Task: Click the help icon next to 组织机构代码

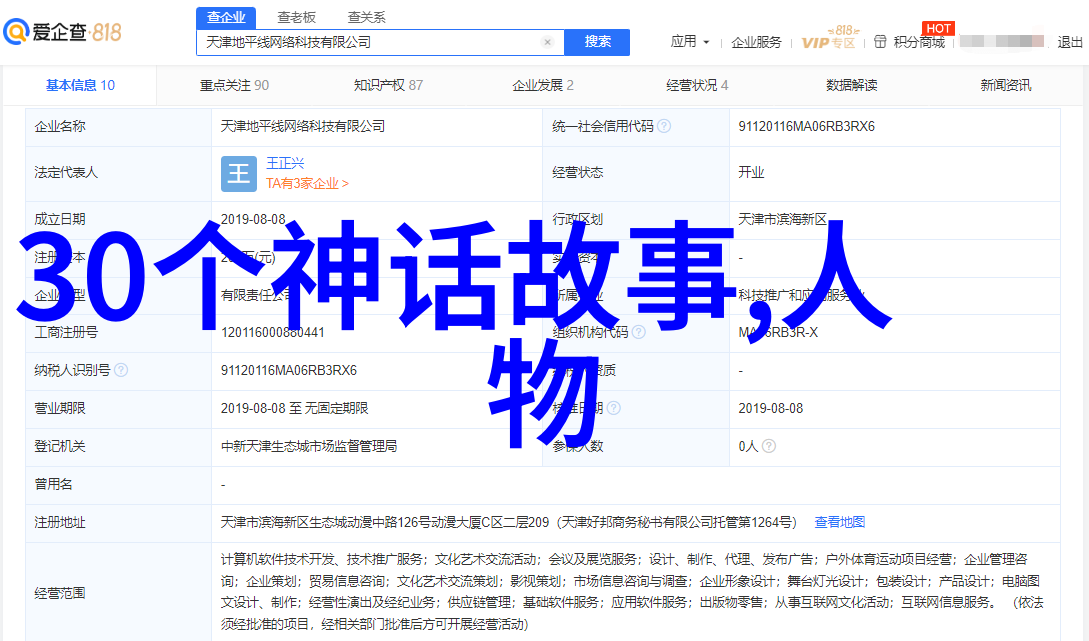Action: 638,333
